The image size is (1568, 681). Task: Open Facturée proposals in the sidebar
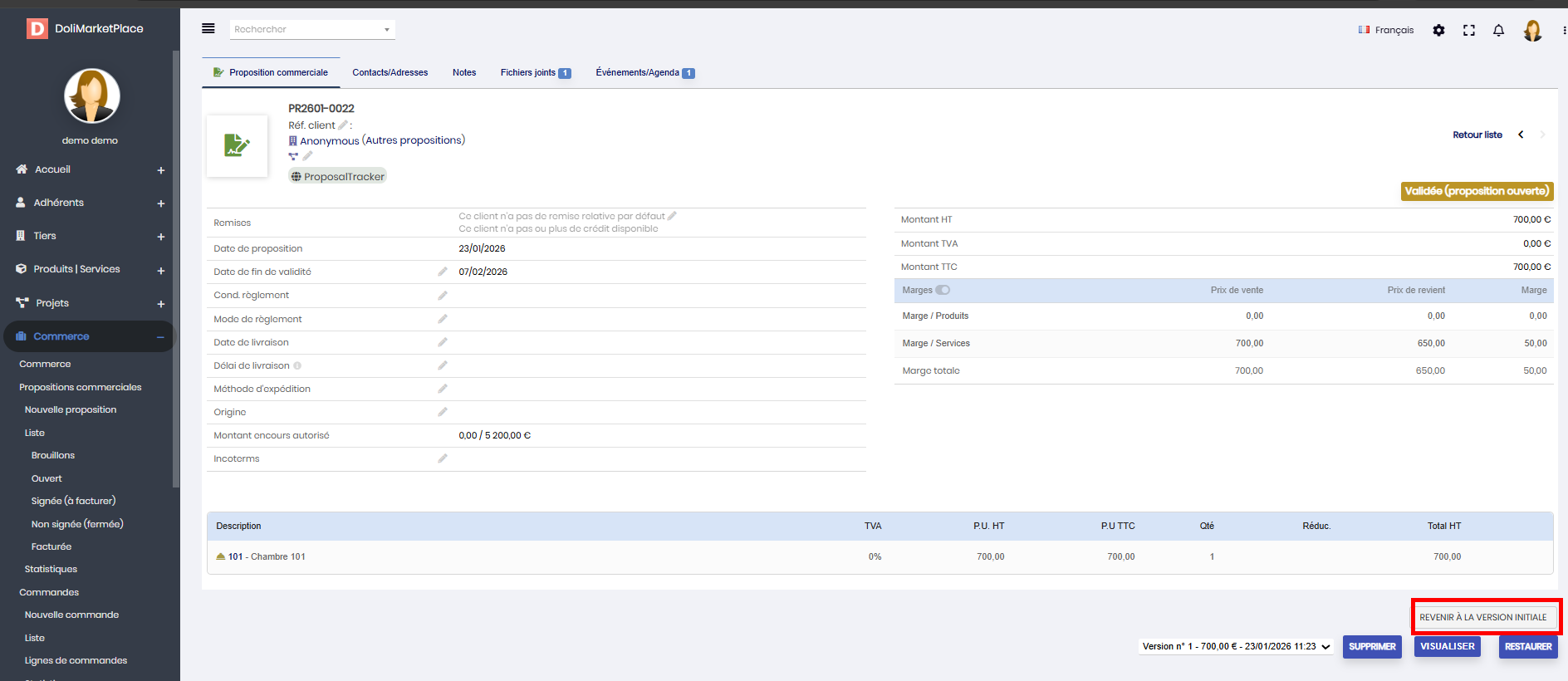tap(51, 546)
